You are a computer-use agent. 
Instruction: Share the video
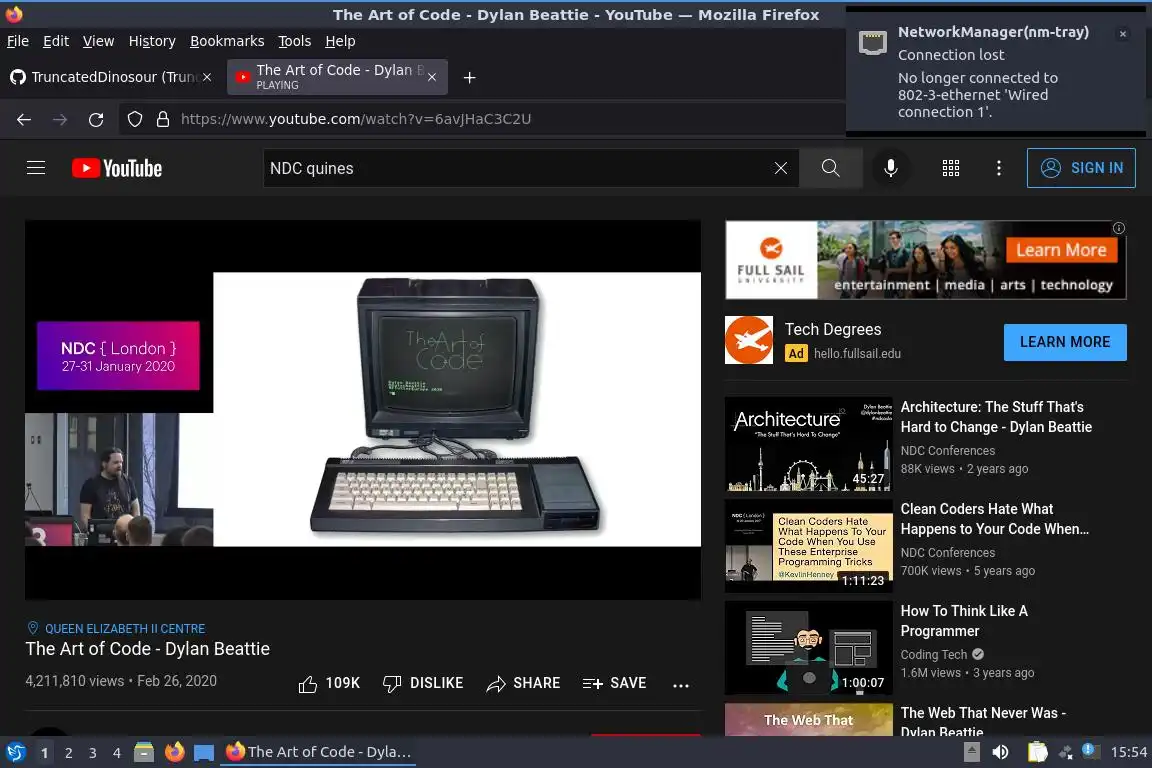(523, 683)
